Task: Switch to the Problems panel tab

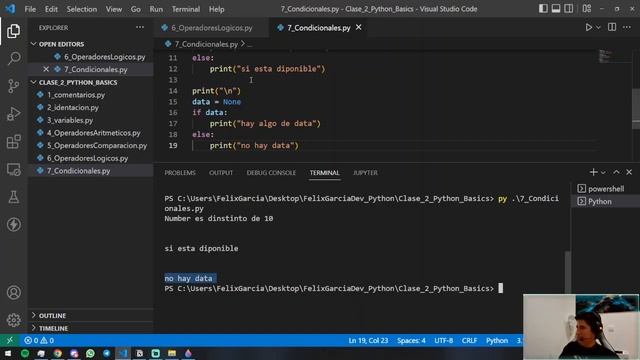Action: [x=180, y=173]
